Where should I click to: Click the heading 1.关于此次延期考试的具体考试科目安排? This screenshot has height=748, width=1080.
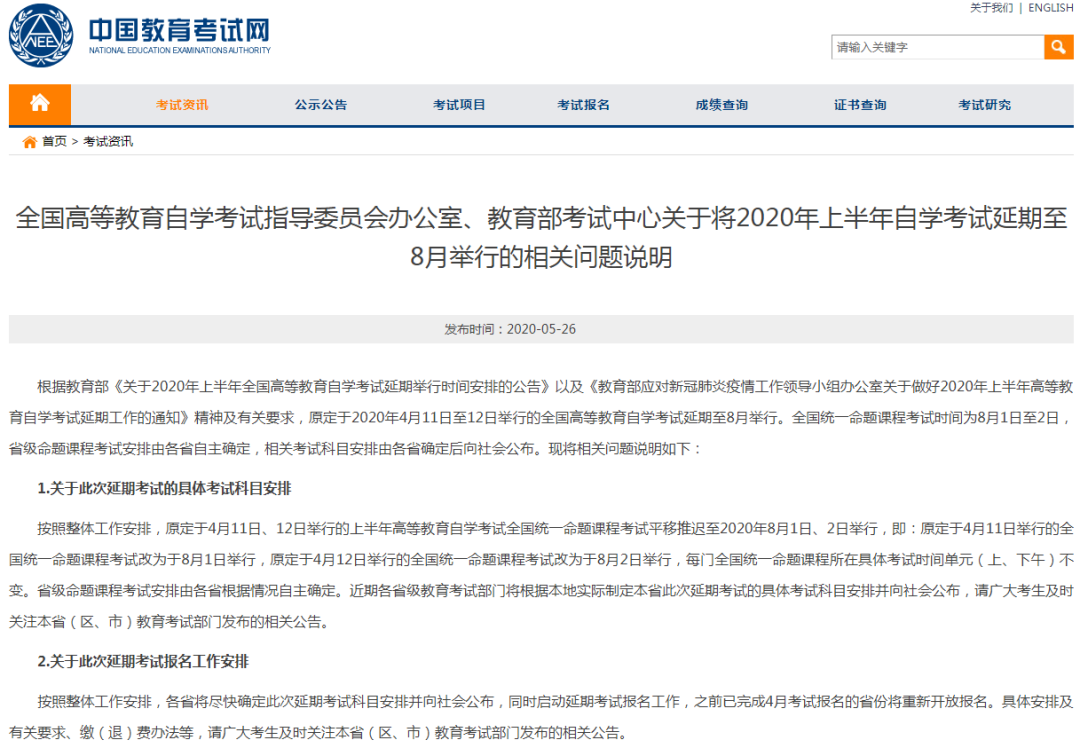click(165, 489)
